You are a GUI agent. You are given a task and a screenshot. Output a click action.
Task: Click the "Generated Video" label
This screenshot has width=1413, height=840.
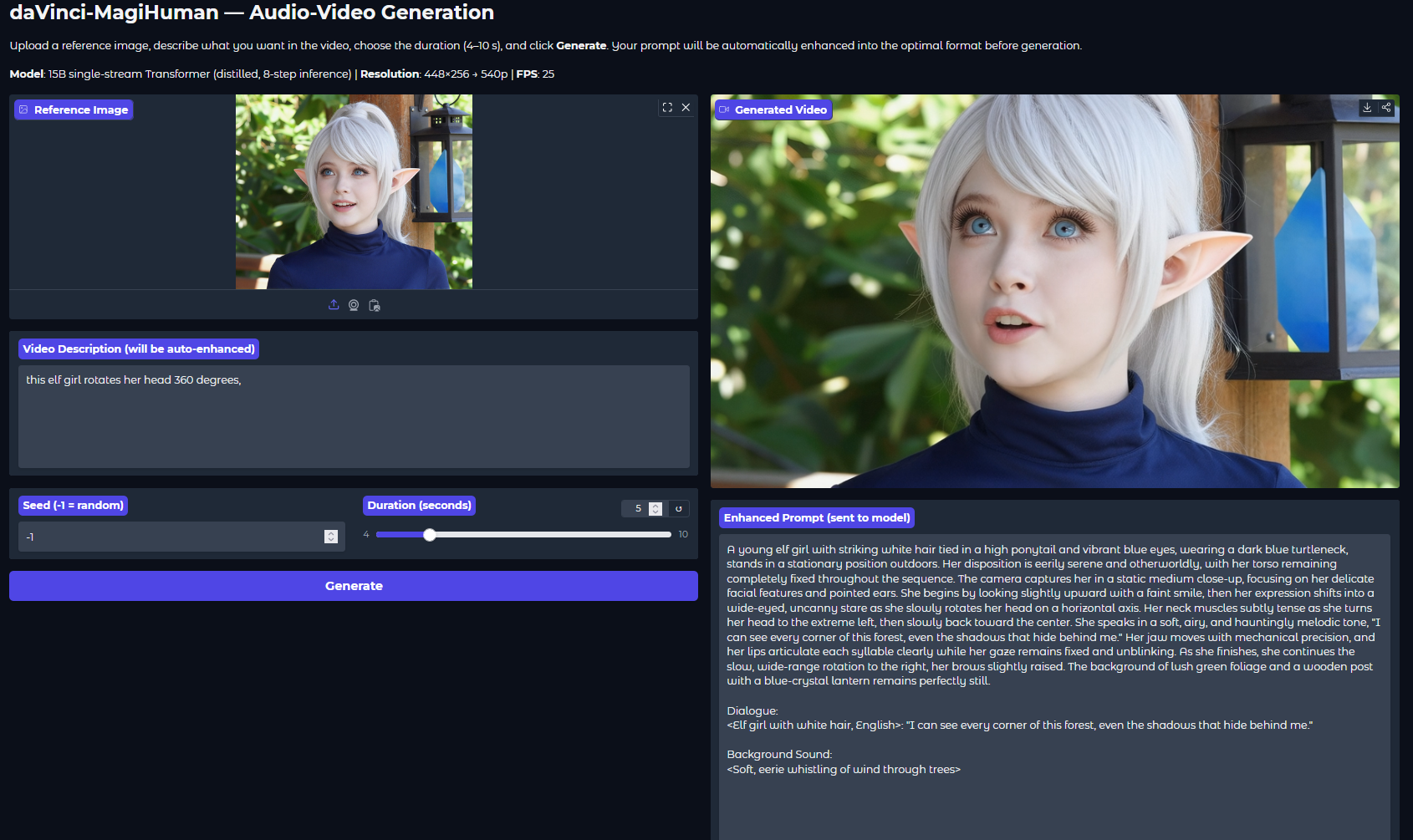pyautogui.click(x=773, y=109)
